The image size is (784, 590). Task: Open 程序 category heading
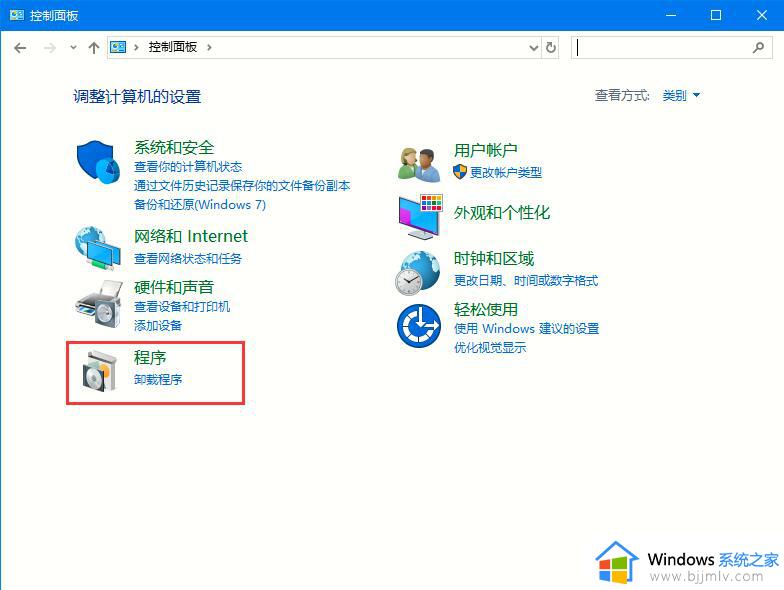point(150,358)
